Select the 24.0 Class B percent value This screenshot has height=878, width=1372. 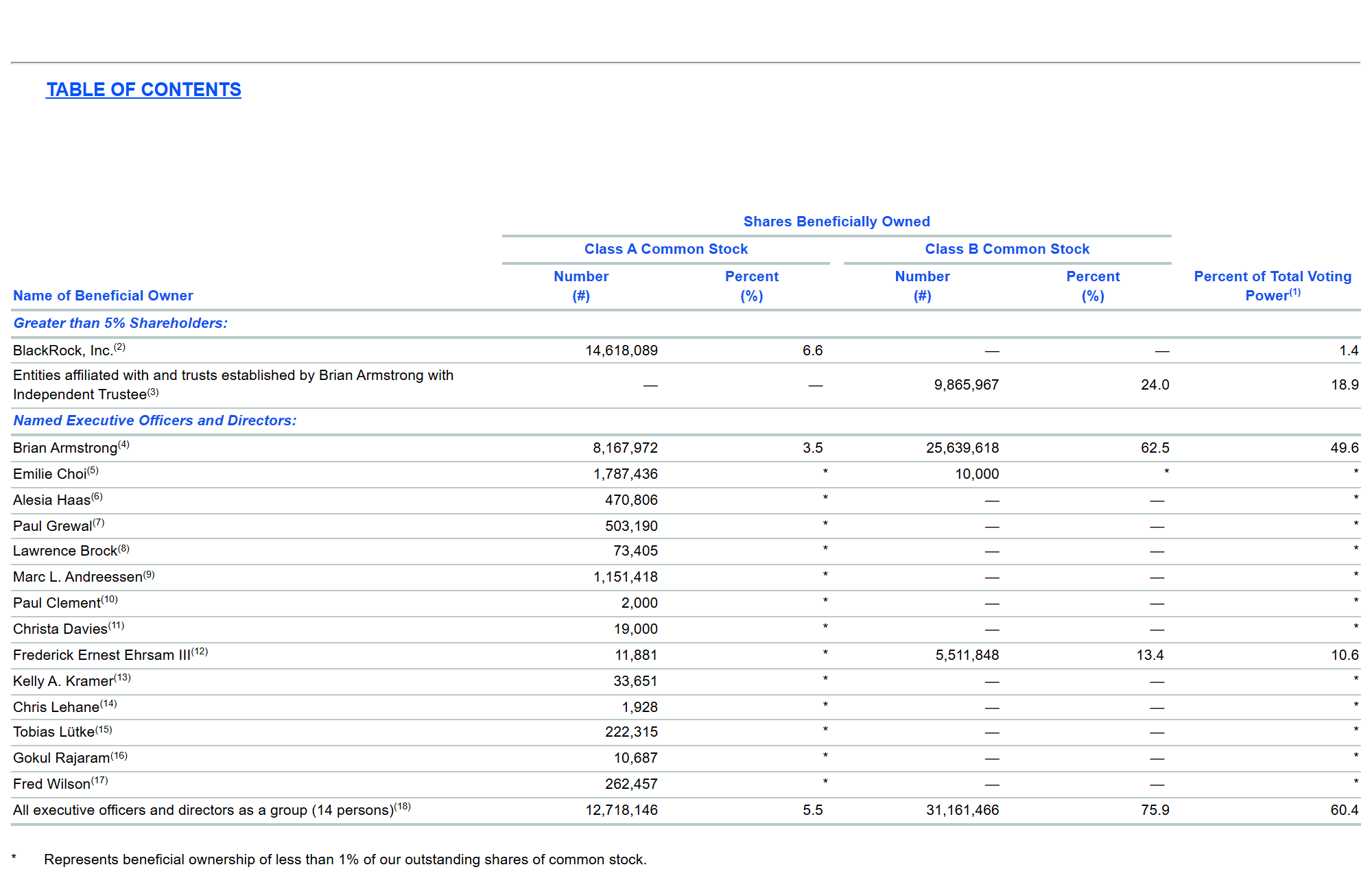tap(1155, 385)
